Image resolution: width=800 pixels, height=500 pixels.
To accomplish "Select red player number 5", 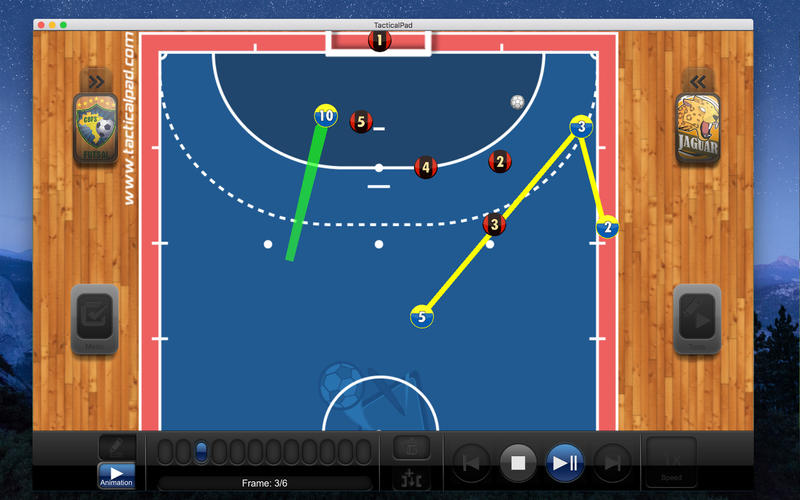I will coord(361,121).
